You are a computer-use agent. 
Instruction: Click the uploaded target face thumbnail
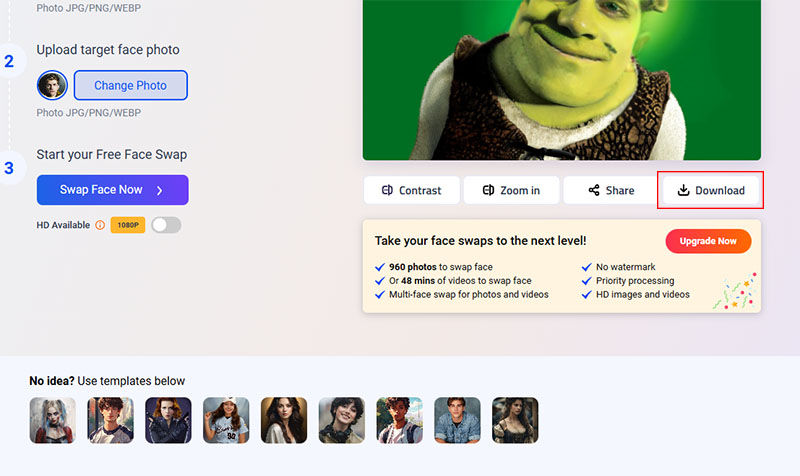[x=52, y=85]
